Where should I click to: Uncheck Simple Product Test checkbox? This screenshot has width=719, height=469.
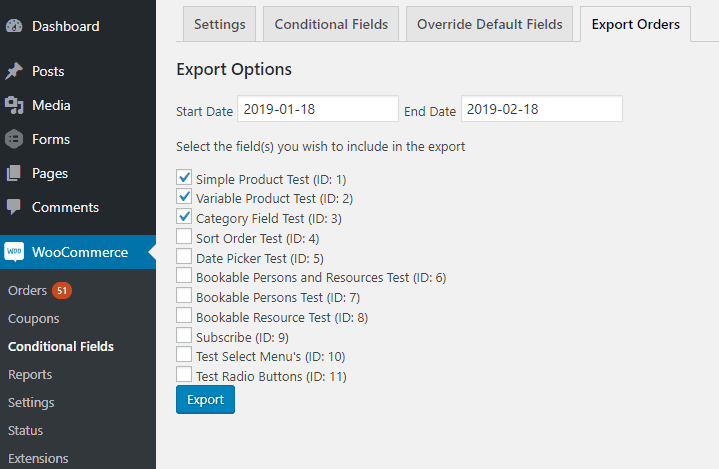184,177
